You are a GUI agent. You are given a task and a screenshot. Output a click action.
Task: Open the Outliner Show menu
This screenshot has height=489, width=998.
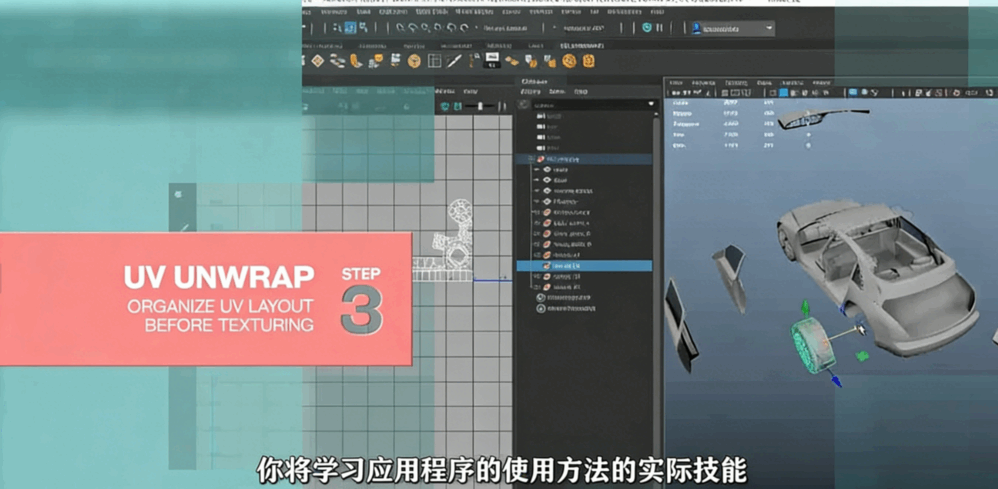tap(559, 92)
